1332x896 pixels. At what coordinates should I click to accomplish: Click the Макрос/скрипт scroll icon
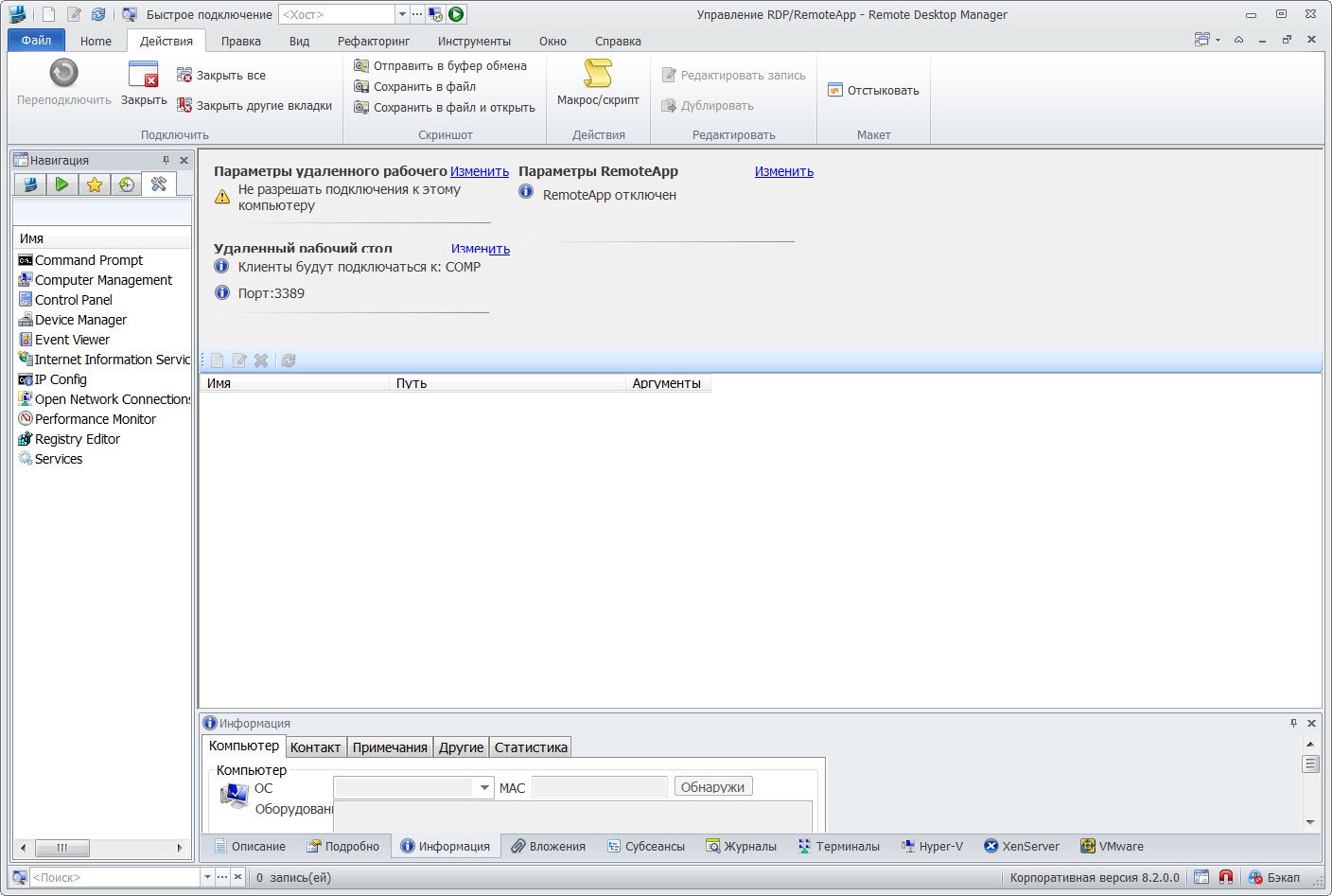[598, 73]
